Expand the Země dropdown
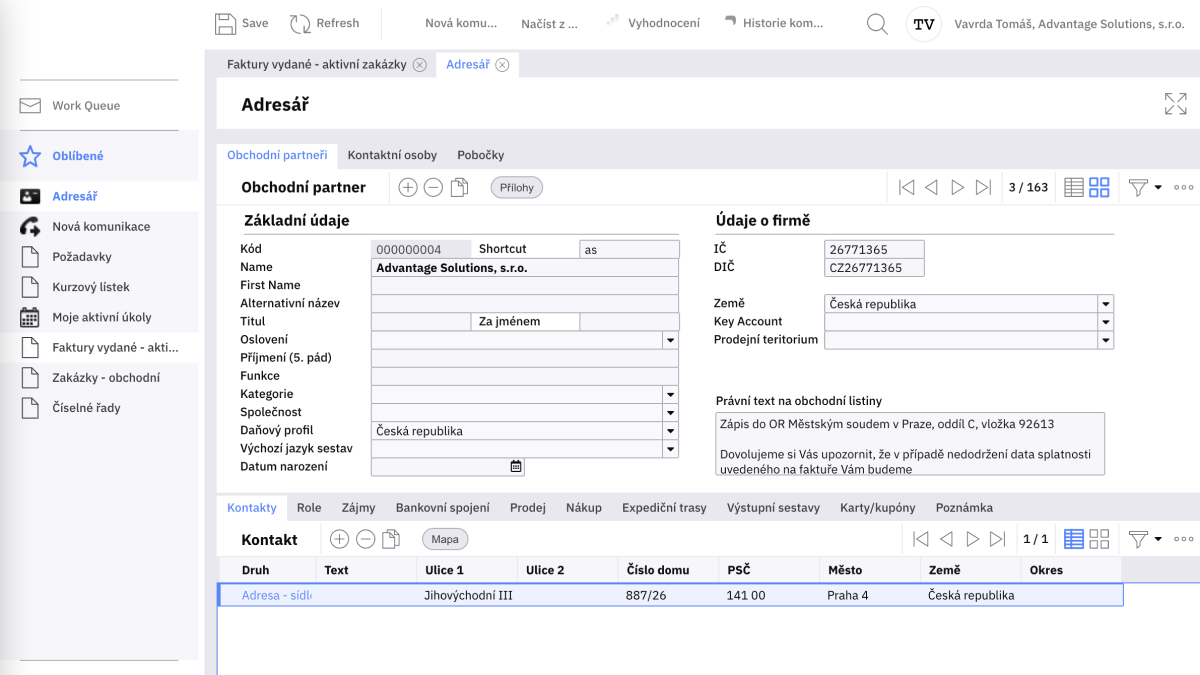Viewport: 1200px width, 675px height. 1105,304
